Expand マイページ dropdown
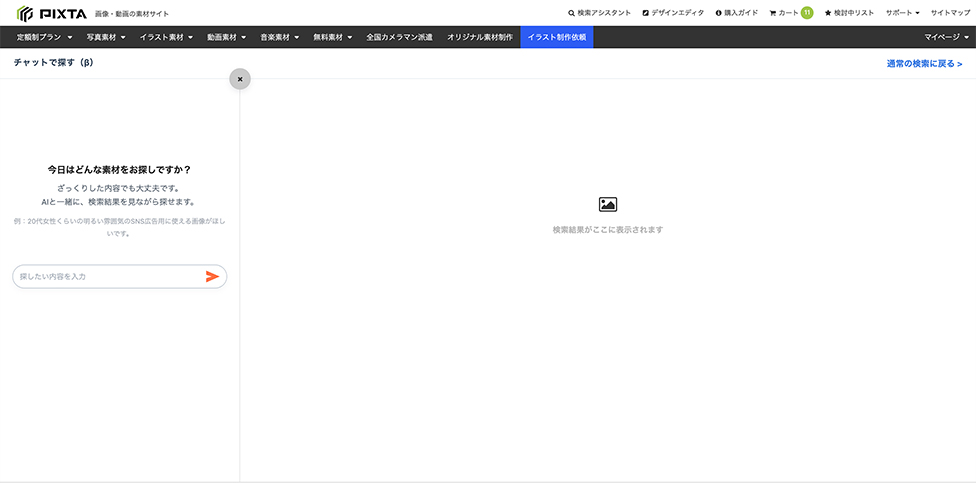Image resolution: width=976 pixels, height=483 pixels. point(946,37)
